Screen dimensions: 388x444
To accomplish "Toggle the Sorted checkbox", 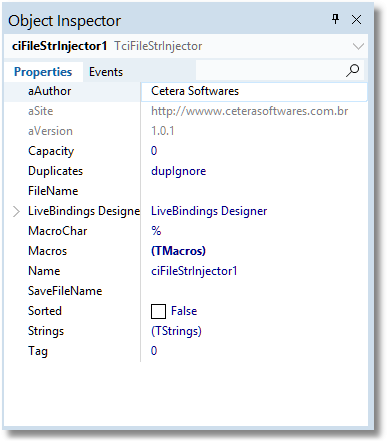I will tap(158, 311).
